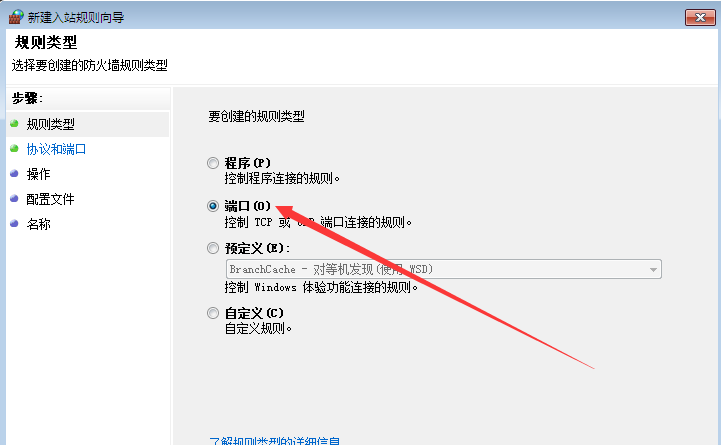Select the 名称 step in sidebar
The width and height of the screenshot is (721, 445).
[x=39, y=224]
